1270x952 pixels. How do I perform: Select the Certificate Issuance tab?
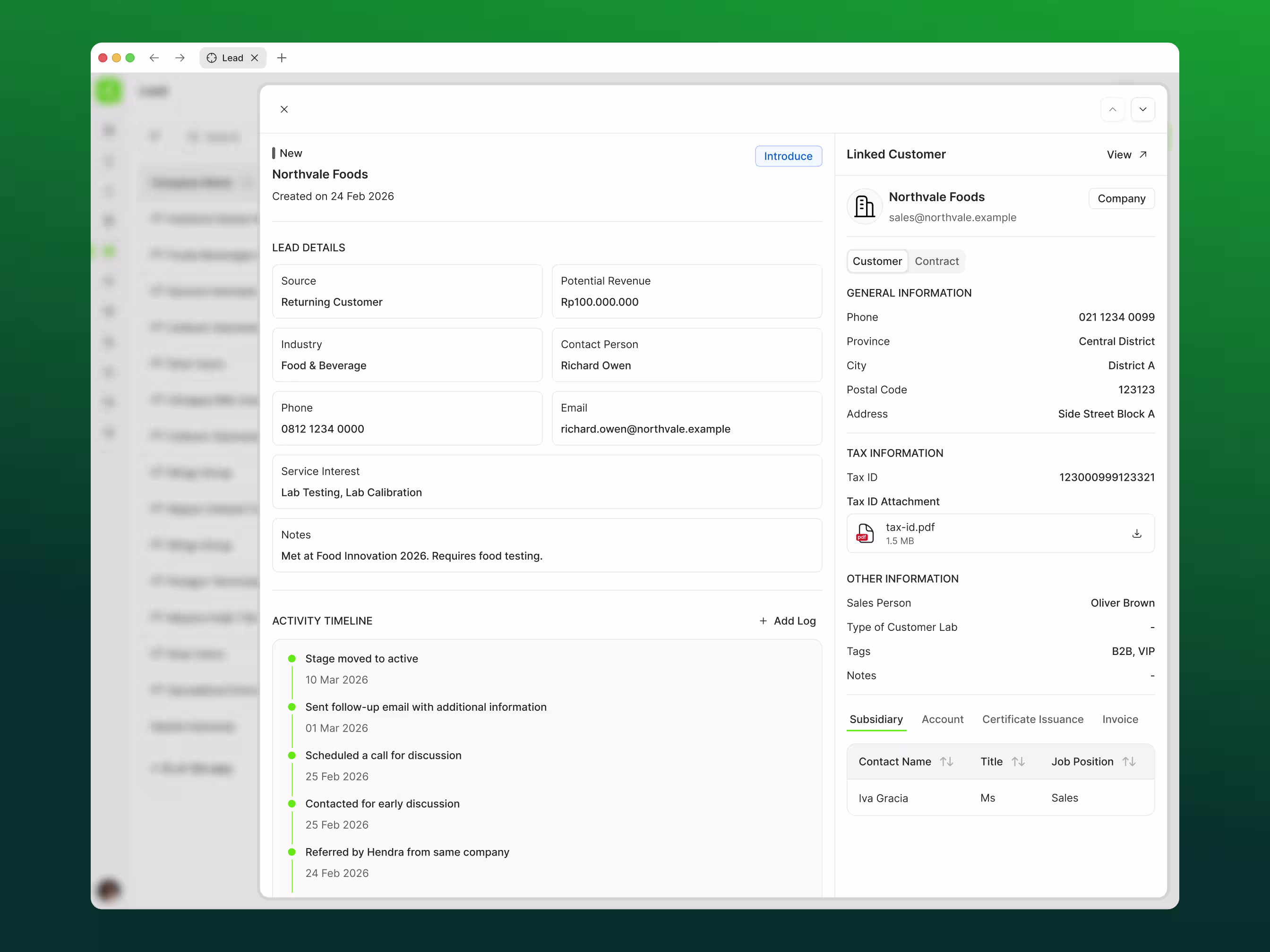click(1032, 719)
